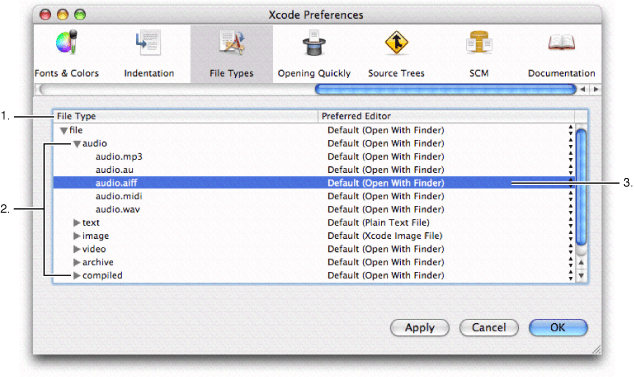The width and height of the screenshot is (634, 377).
Task: Select the File Types toolbar icon
Action: (232, 42)
